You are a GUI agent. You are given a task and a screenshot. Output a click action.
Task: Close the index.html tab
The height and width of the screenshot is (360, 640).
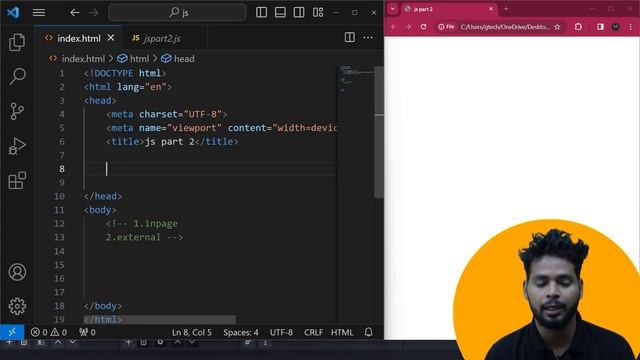click(x=111, y=38)
